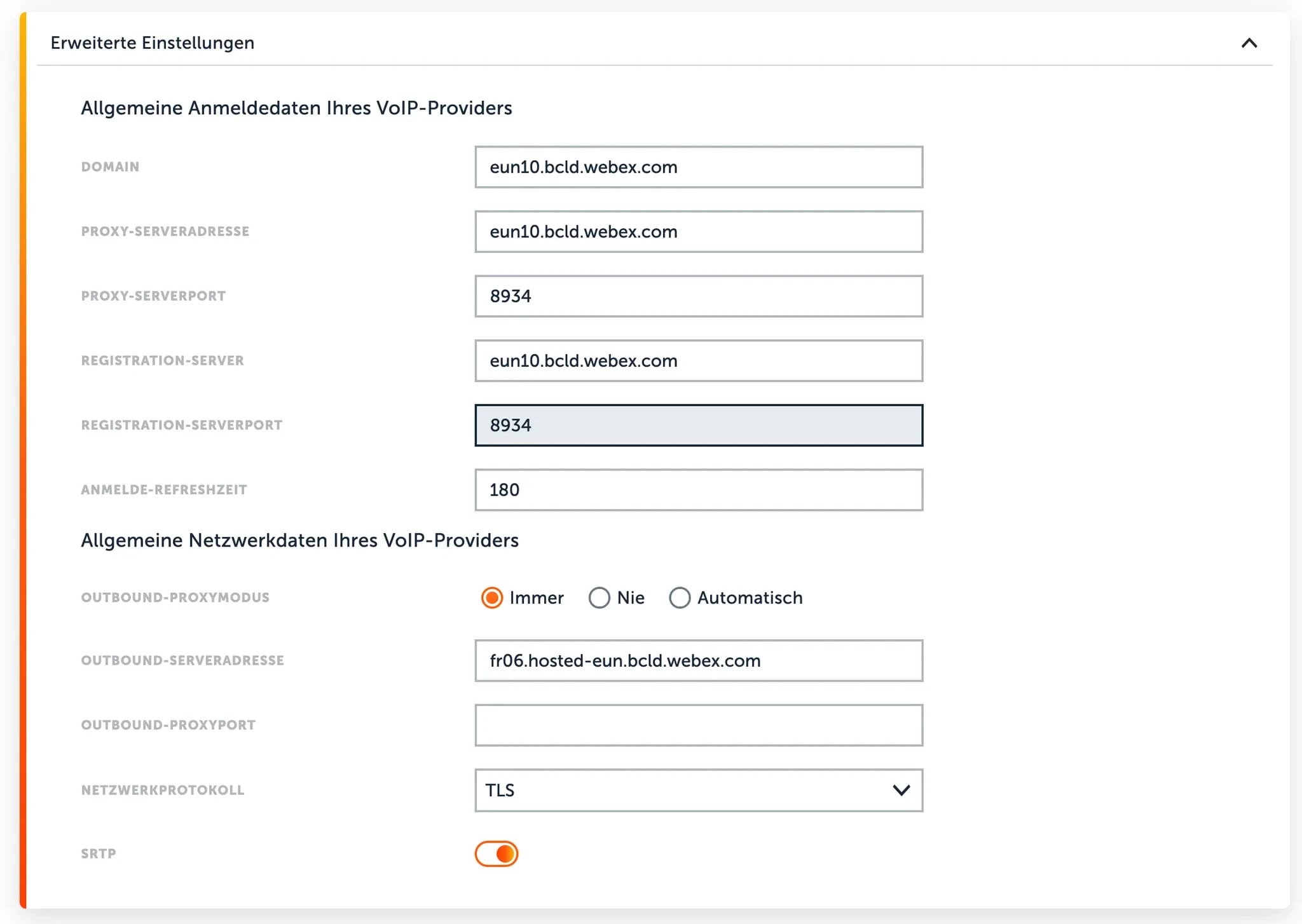
Task: Select Nie outbound proxy mode
Action: pos(599,598)
